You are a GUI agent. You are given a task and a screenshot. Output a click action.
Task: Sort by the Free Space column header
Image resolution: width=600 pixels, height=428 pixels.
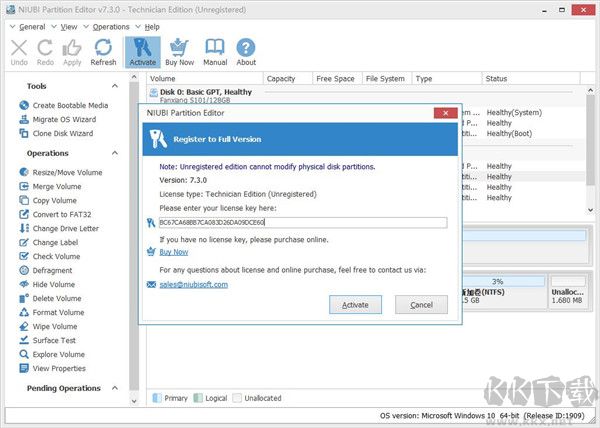click(337, 78)
